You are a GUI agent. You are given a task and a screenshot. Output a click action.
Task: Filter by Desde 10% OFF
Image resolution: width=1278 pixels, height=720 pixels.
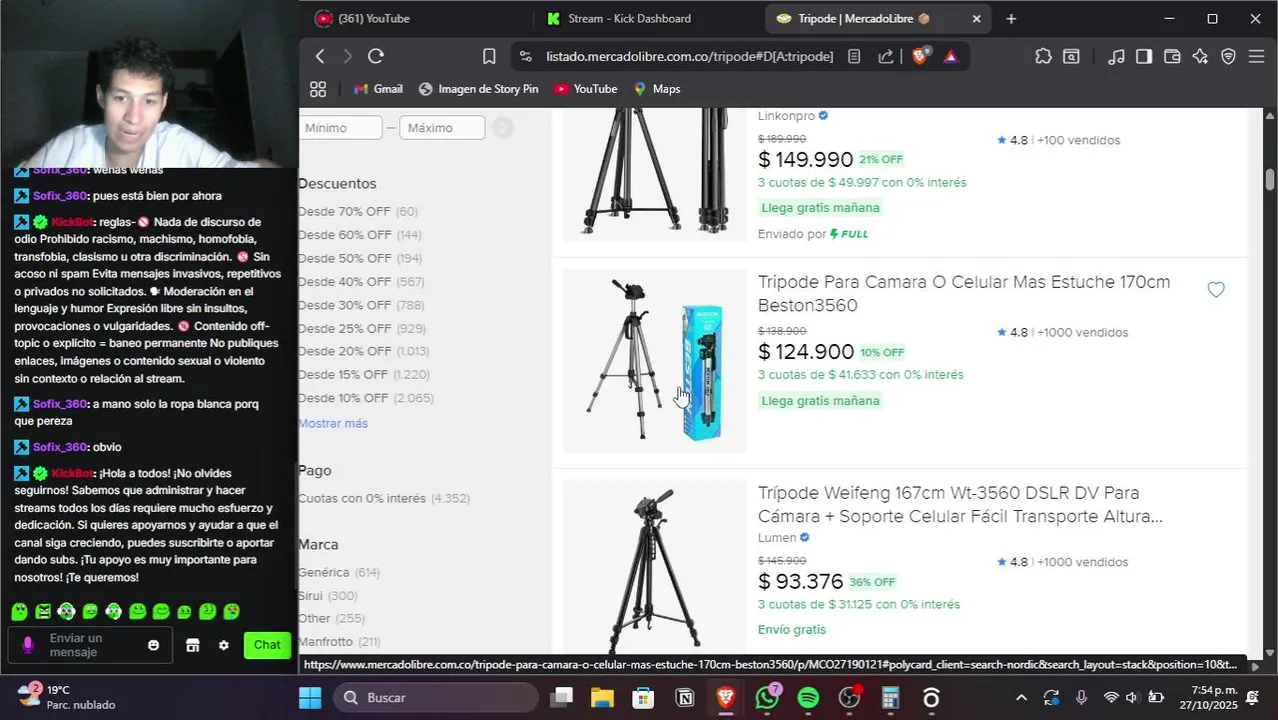[x=366, y=399]
